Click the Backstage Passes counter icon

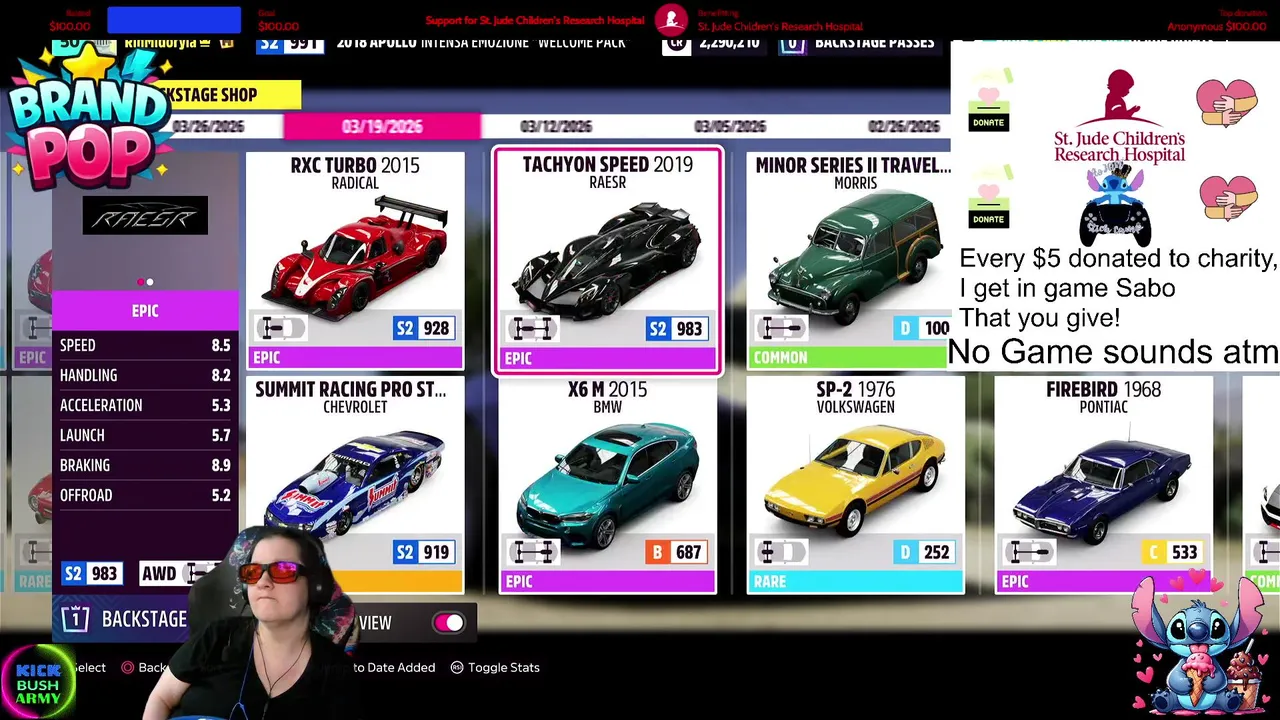pos(793,43)
